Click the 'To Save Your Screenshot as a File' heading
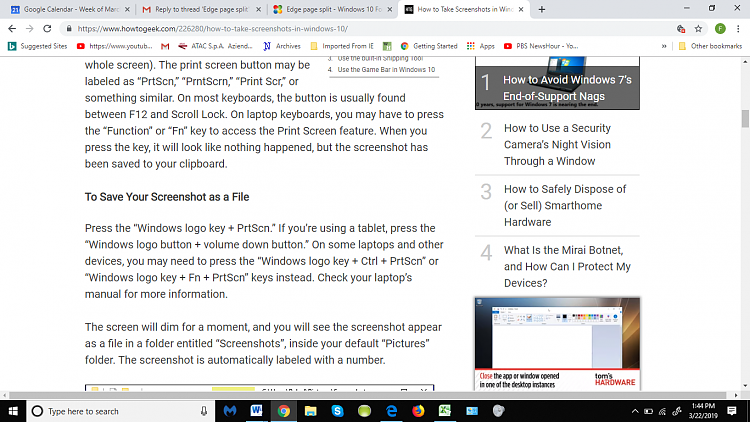 tap(167, 197)
